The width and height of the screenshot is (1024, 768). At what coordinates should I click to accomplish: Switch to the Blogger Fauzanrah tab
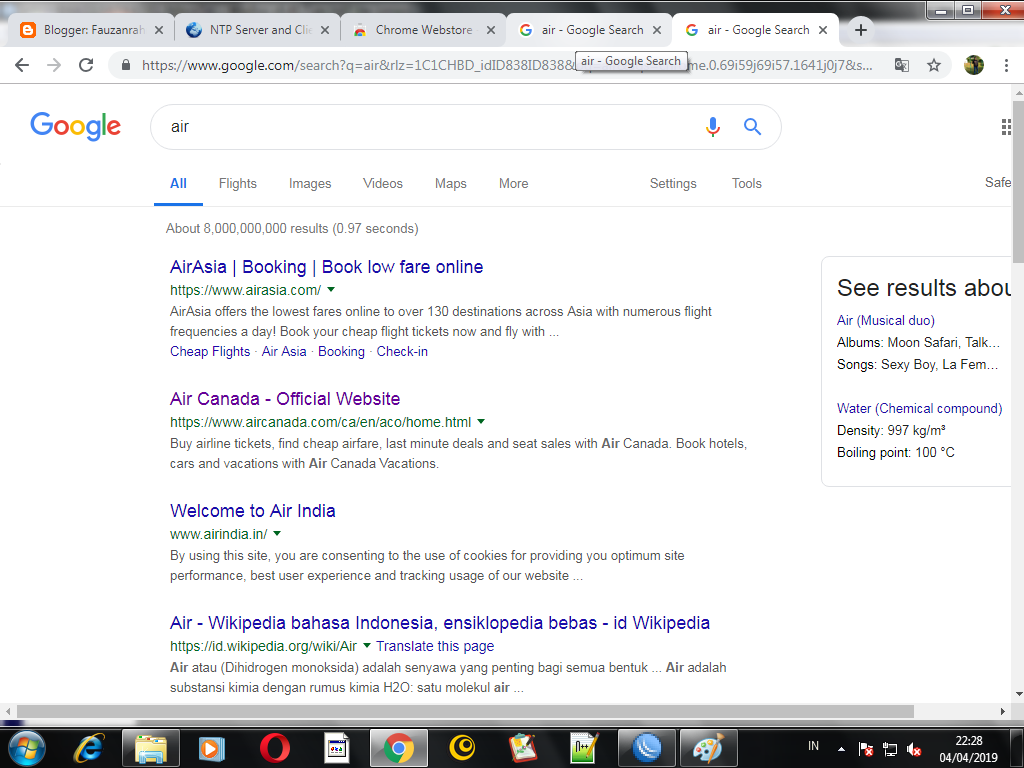click(x=91, y=30)
